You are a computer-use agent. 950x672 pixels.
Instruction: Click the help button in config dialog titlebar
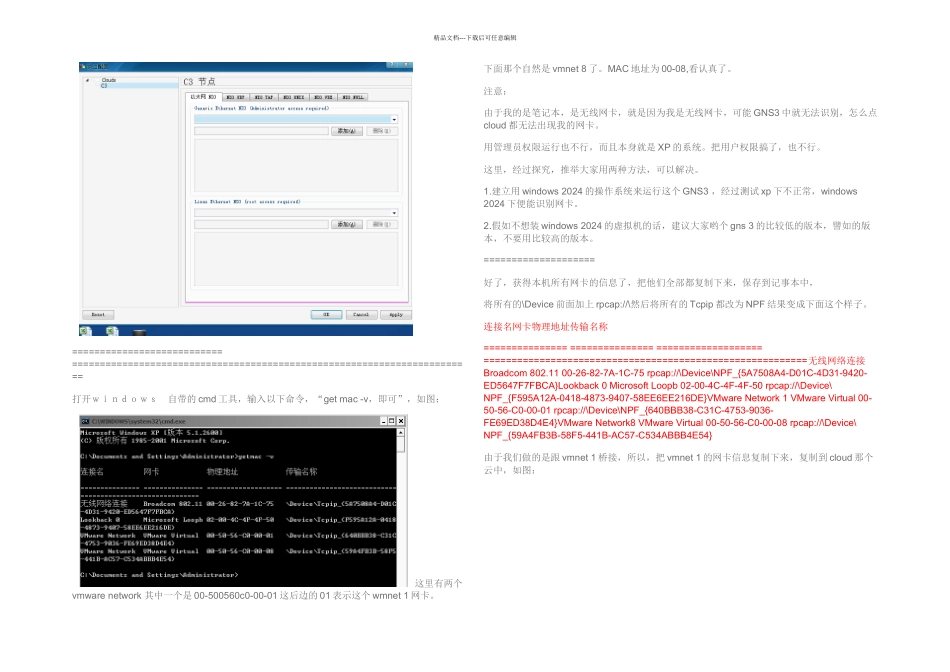click(x=392, y=64)
